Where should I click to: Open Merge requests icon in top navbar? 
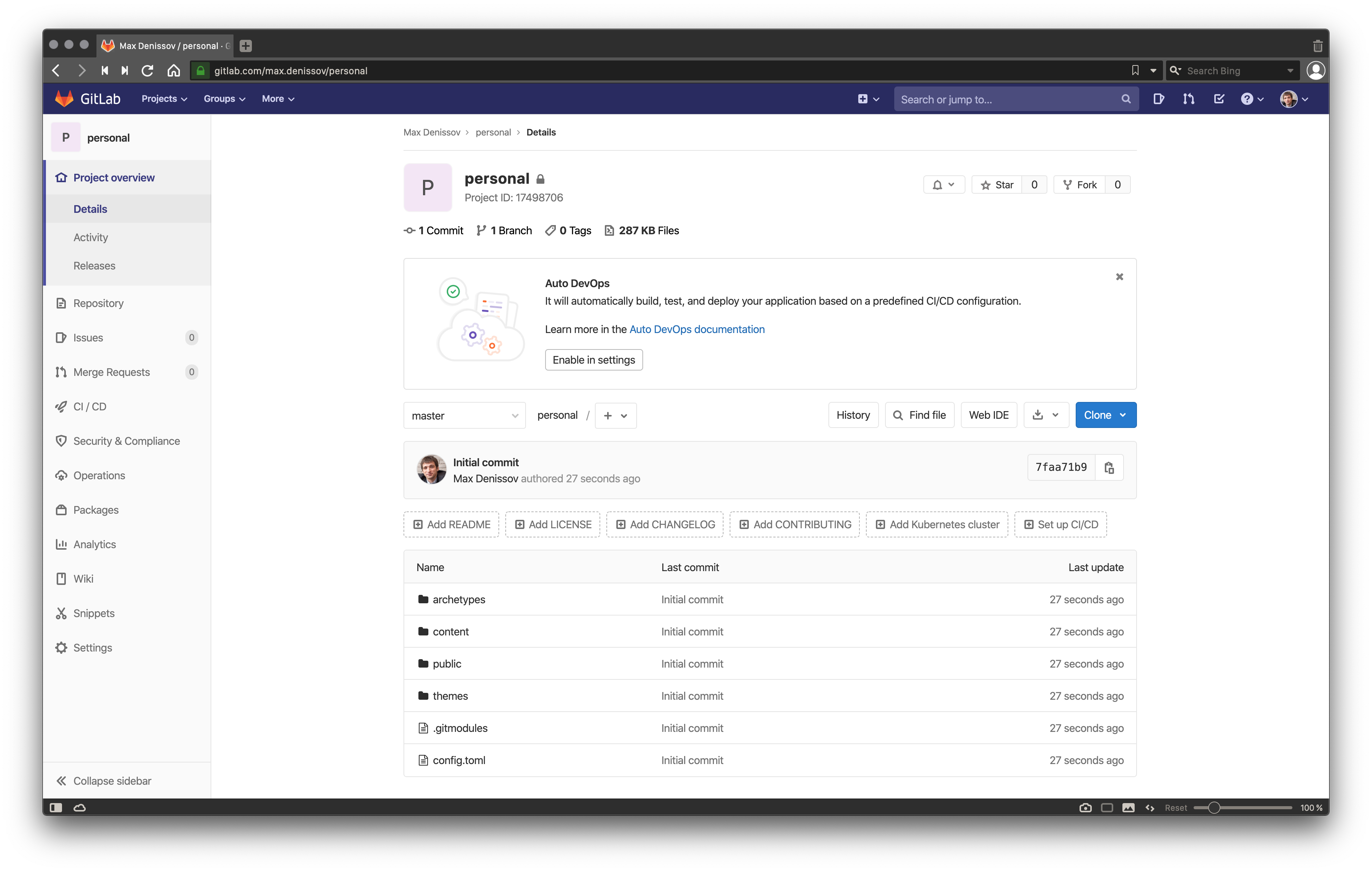pos(1189,99)
